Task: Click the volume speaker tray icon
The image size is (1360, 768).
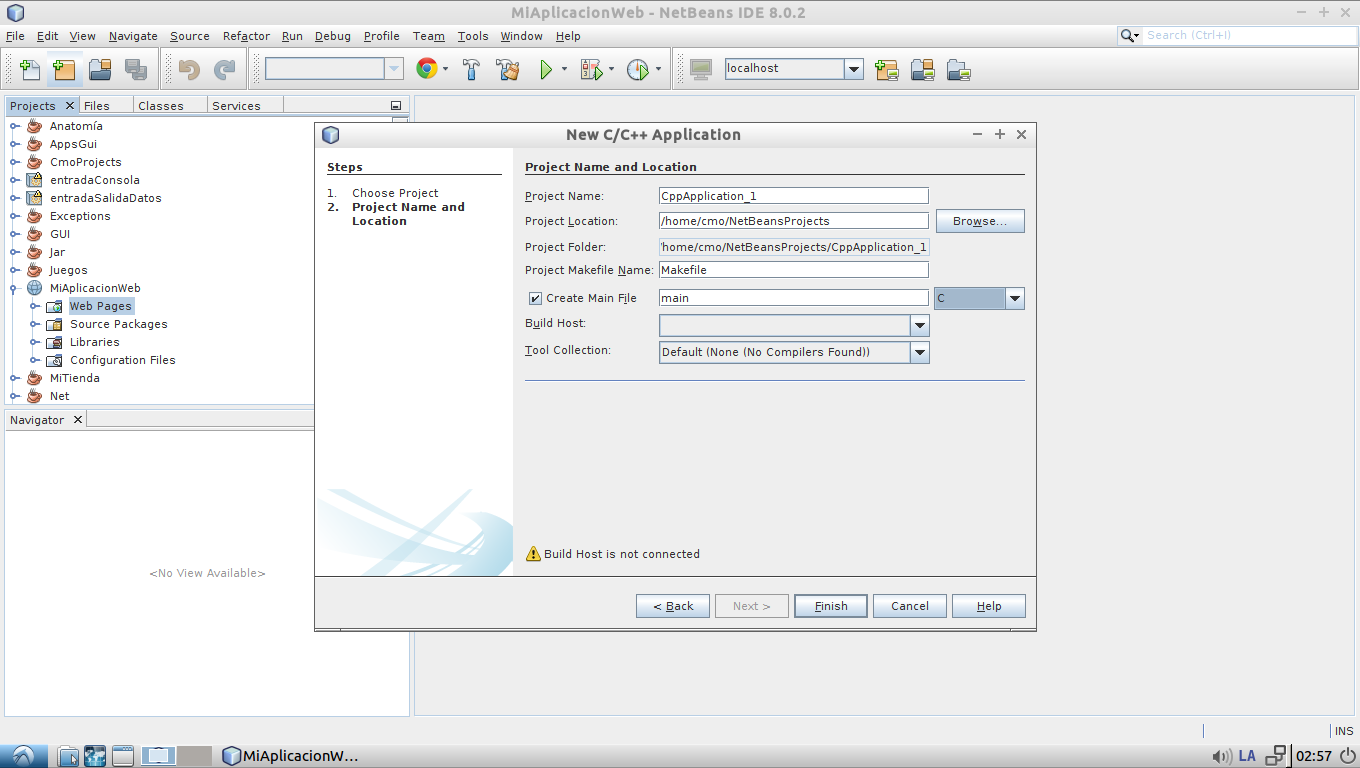Action: 1221,756
